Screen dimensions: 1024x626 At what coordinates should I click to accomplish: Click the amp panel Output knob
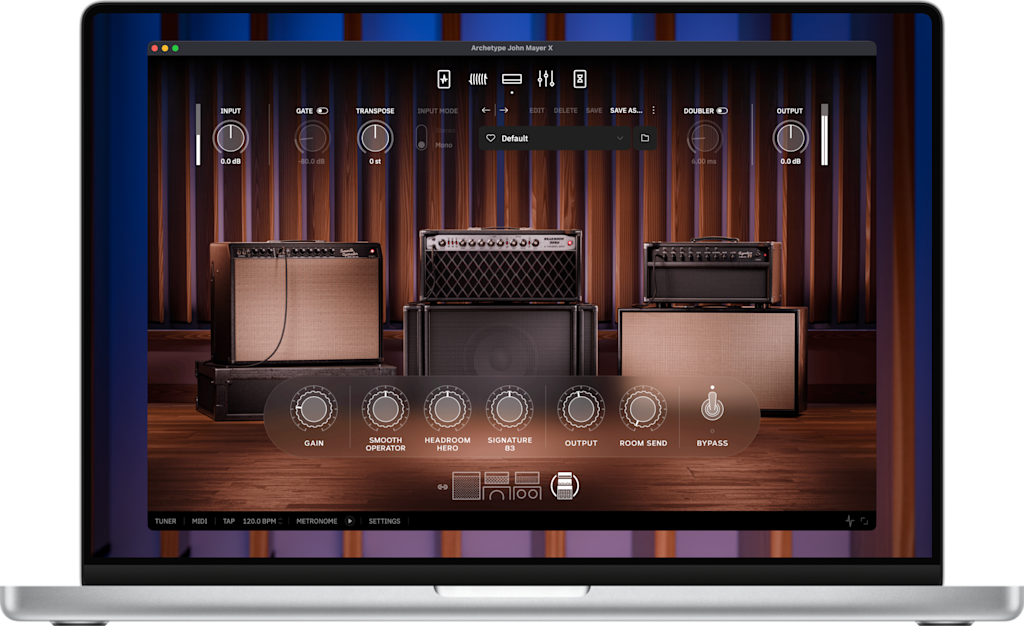tap(581, 409)
